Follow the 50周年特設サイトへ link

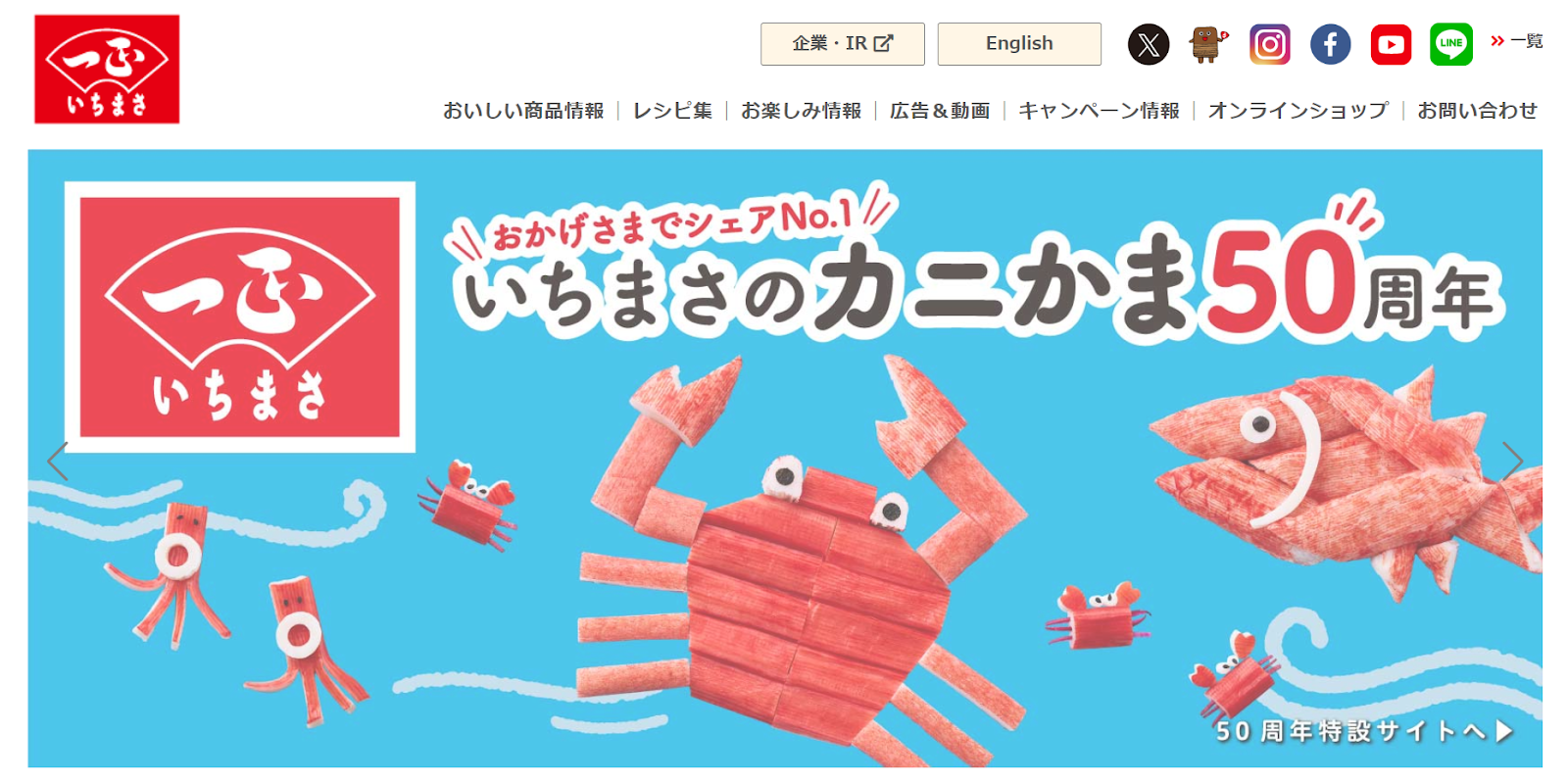(1364, 731)
